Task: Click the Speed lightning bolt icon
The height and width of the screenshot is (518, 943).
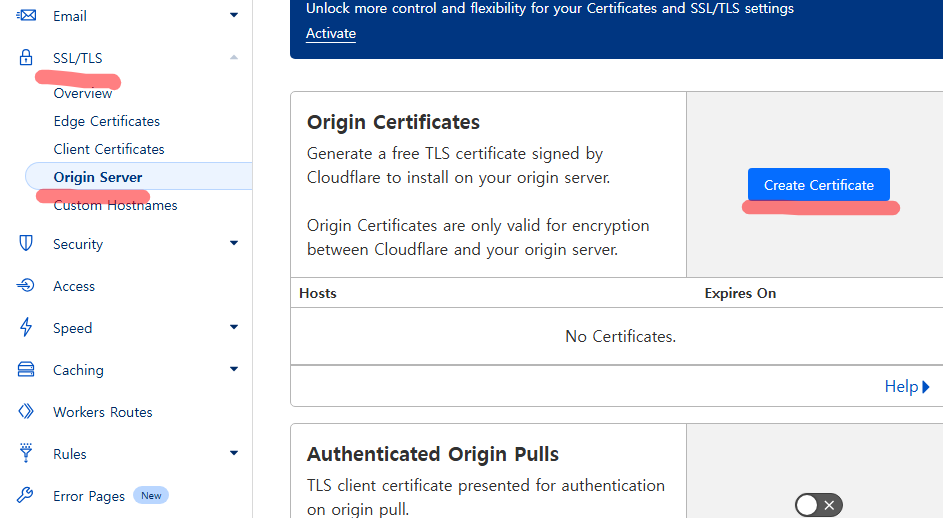Action: click(26, 327)
